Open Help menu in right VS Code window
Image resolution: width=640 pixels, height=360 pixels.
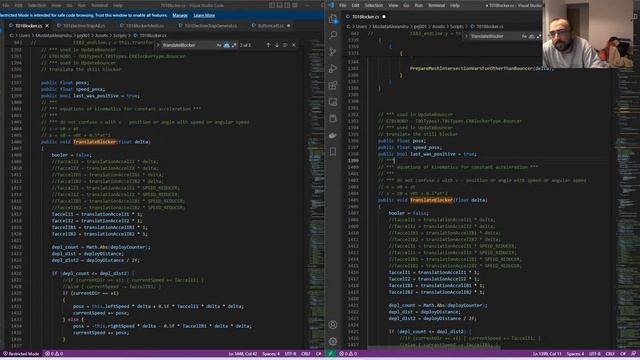click(455, 5)
